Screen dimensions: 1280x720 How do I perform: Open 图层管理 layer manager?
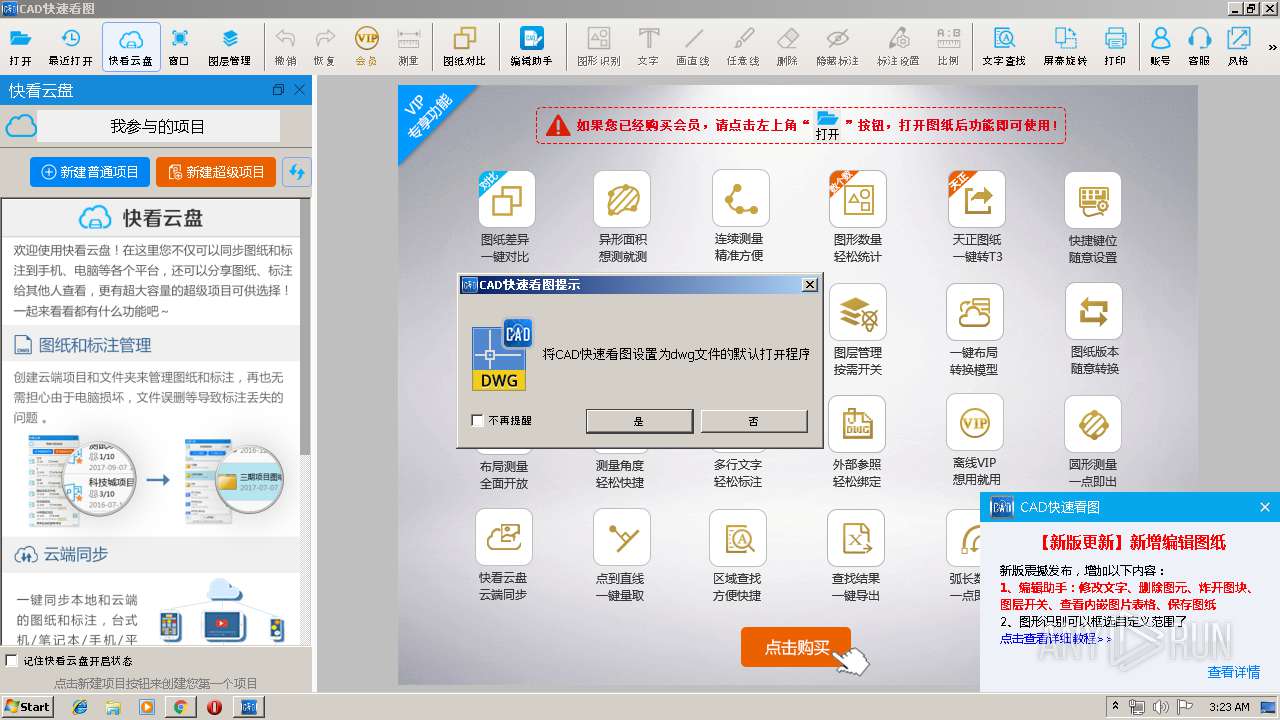pyautogui.click(x=229, y=47)
